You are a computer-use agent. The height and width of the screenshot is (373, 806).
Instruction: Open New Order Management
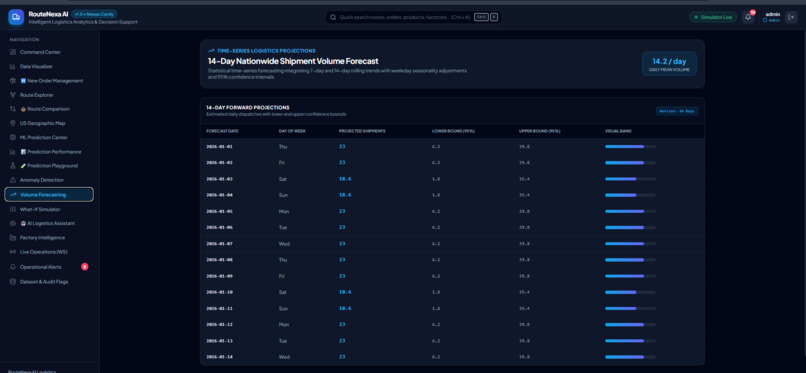(49, 81)
